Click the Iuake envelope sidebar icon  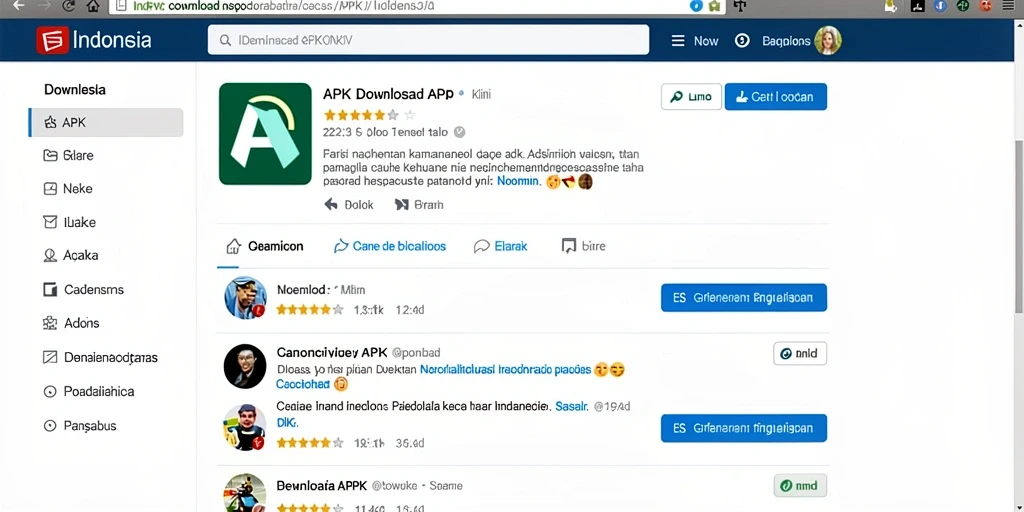pyautogui.click(x=50, y=222)
